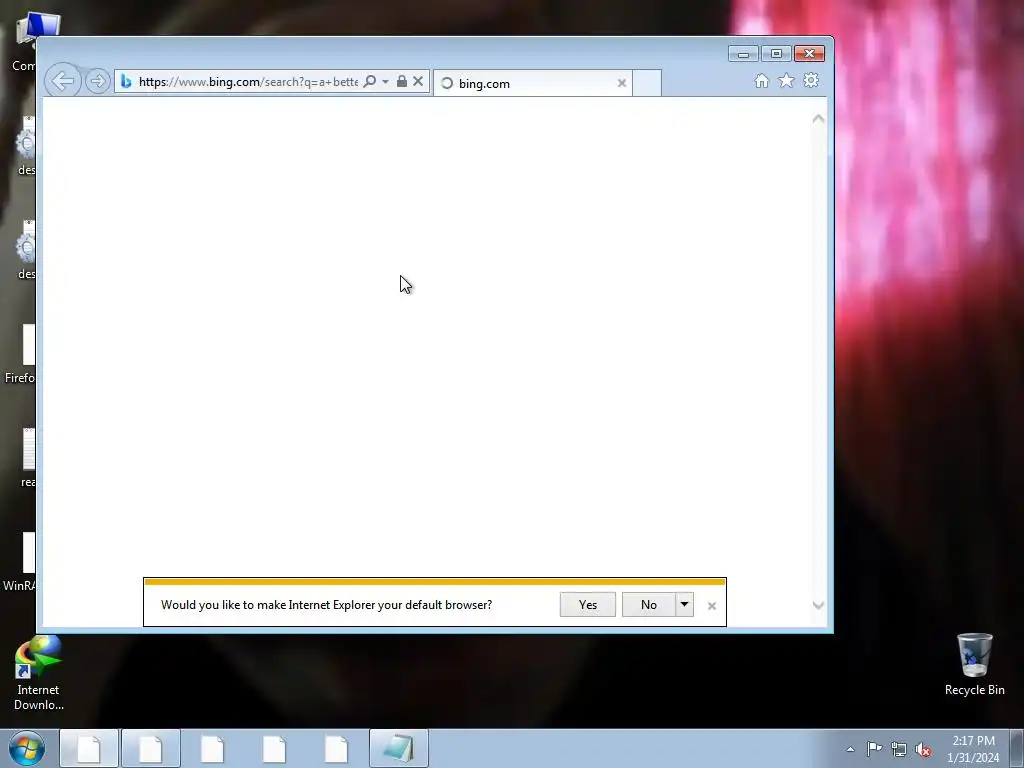This screenshot has width=1024, height=768.
Task: Go to the Home page icon
Action: coord(761,80)
